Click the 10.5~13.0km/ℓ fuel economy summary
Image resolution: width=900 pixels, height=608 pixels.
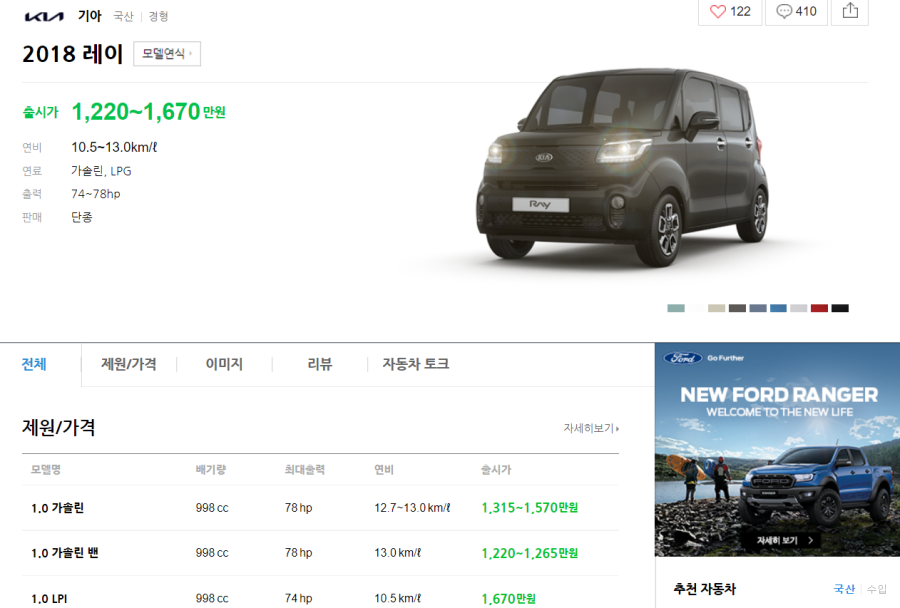point(114,148)
